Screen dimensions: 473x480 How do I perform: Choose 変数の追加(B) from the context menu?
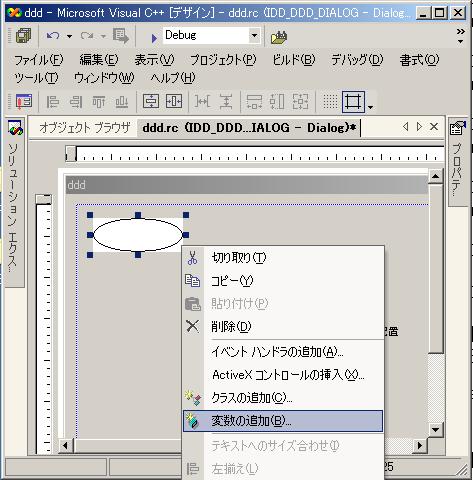(283, 421)
